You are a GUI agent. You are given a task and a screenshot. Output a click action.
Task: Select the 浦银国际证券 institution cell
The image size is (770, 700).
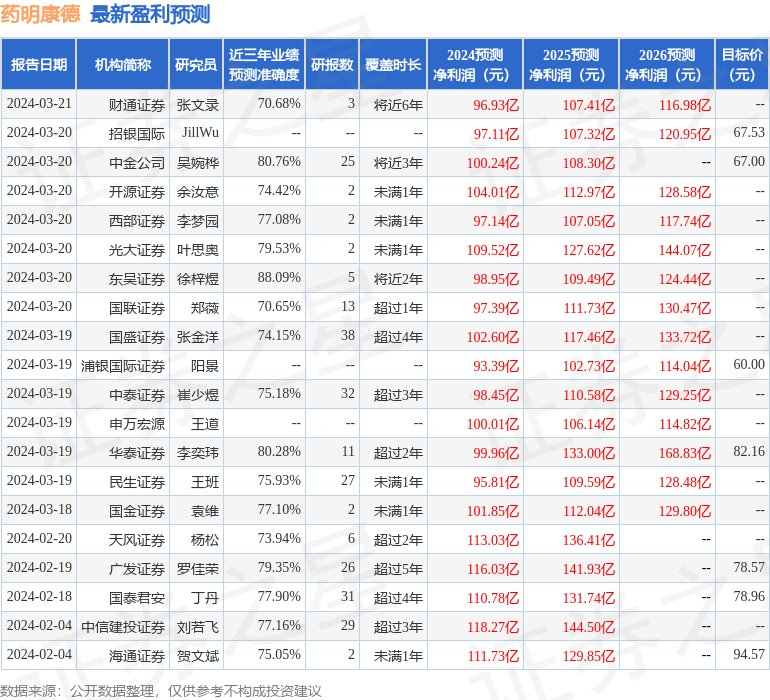point(123,365)
